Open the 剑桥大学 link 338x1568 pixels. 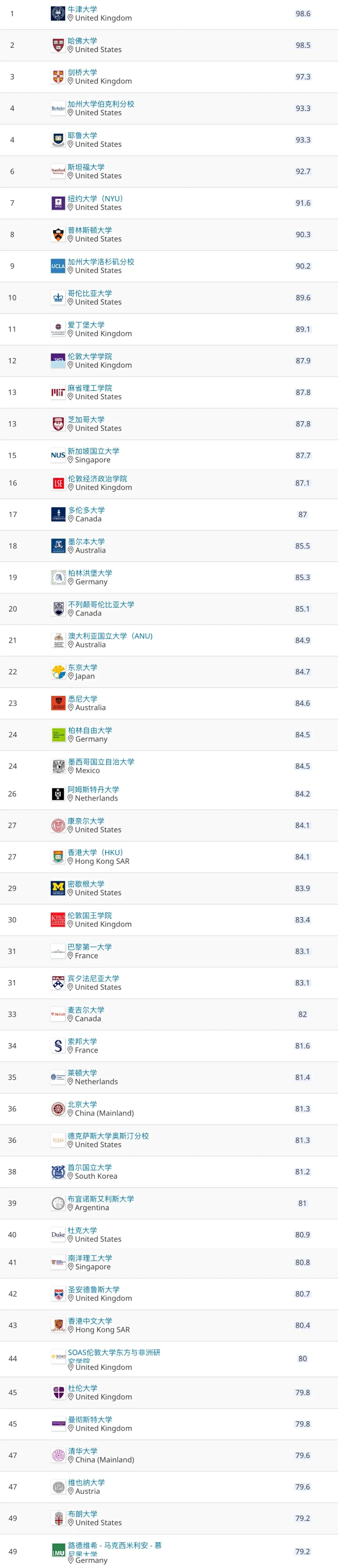(x=82, y=72)
